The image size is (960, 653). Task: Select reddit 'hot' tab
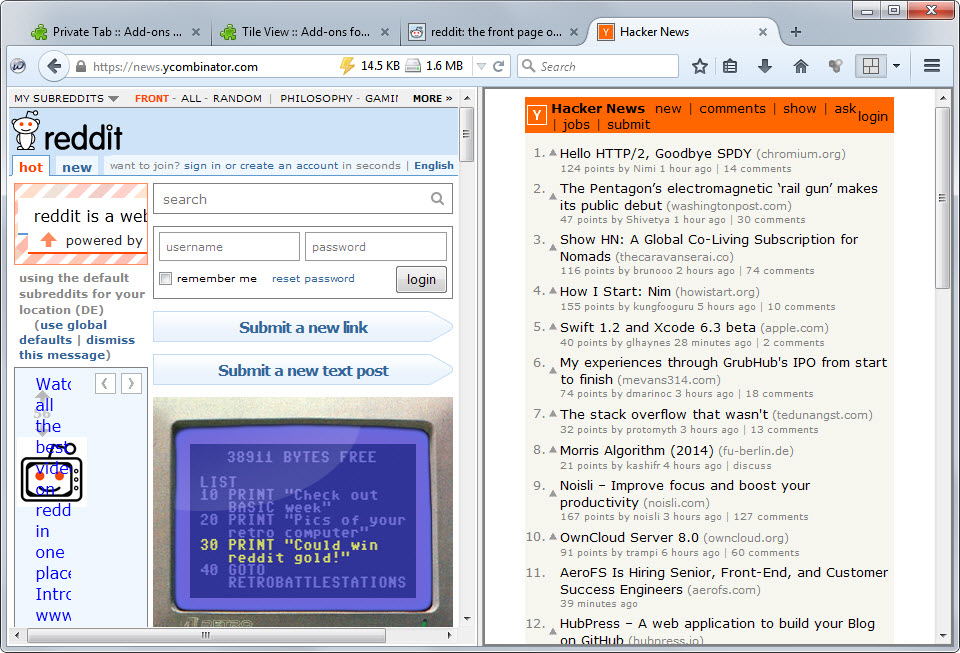point(31,167)
